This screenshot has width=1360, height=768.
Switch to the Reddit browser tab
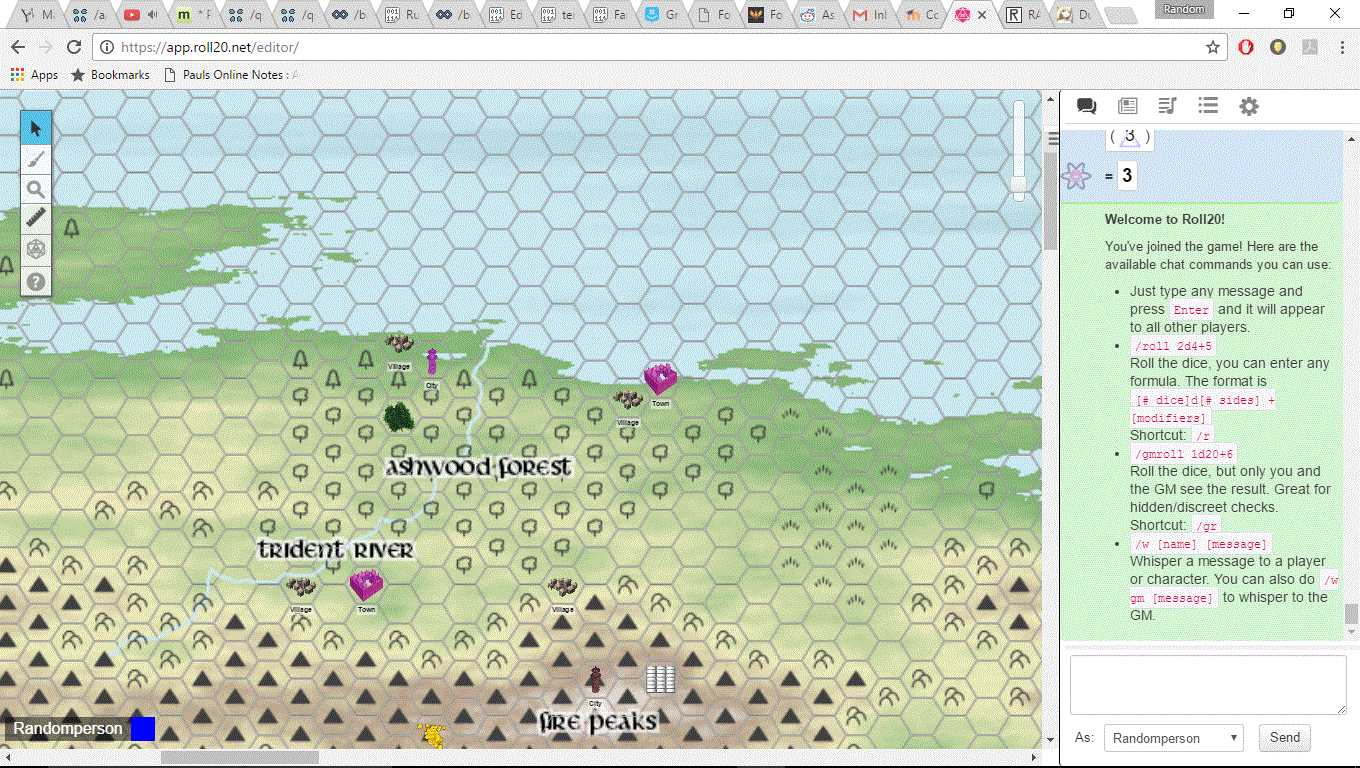pos(816,15)
